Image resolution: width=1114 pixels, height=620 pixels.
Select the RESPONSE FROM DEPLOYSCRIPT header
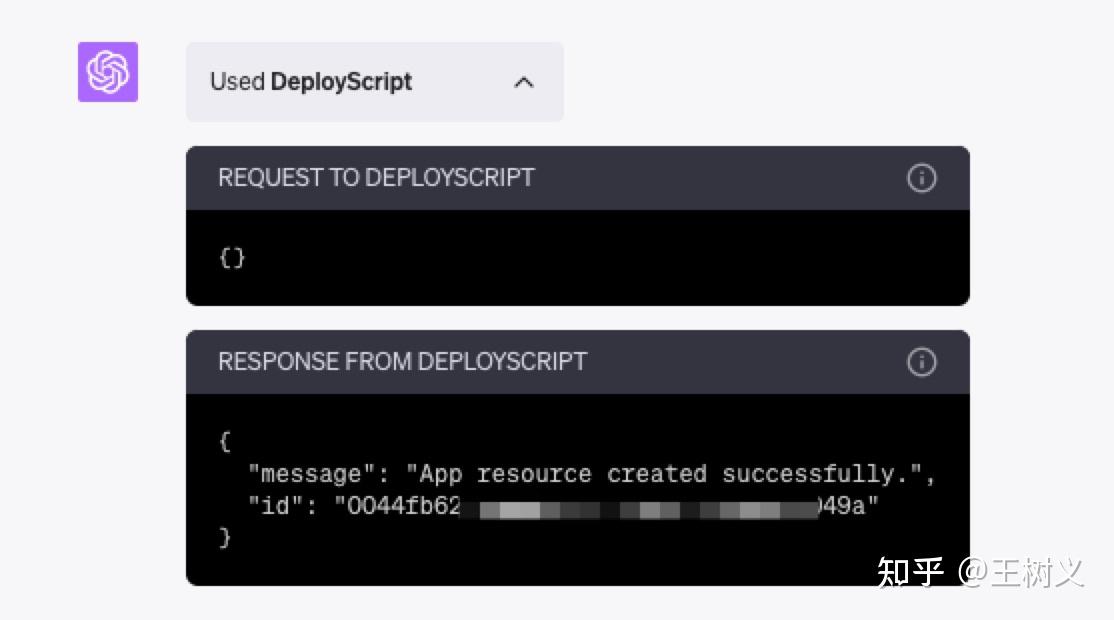point(403,362)
